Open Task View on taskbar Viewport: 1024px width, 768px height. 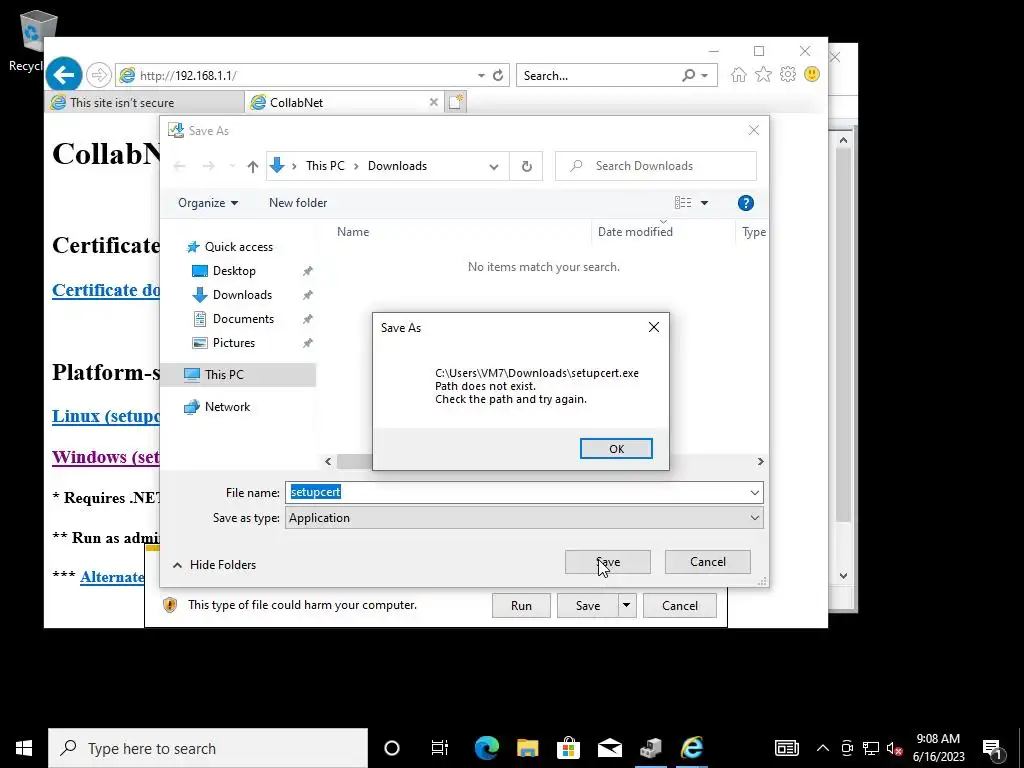[440, 748]
